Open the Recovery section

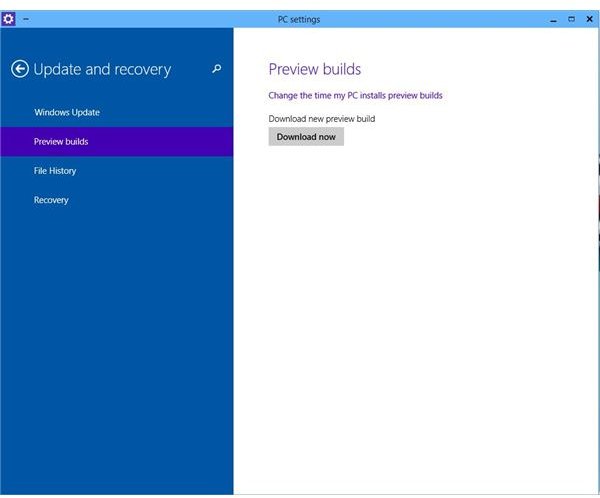(x=116, y=200)
